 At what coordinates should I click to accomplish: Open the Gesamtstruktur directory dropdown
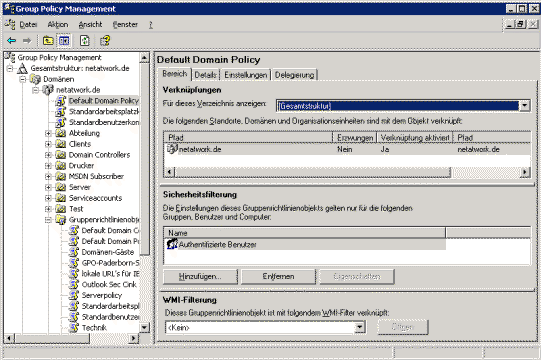point(524,106)
